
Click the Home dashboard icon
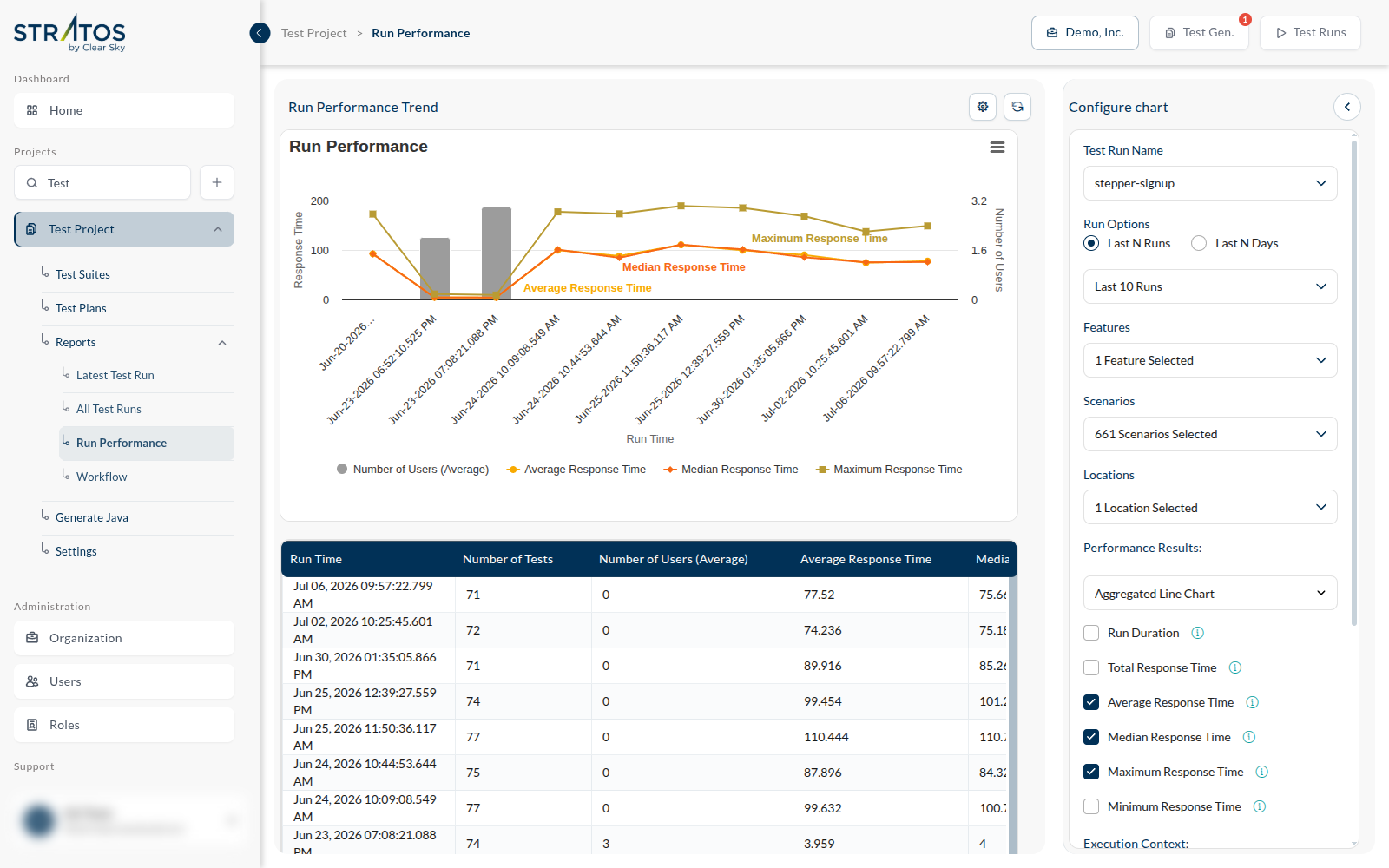pyautogui.click(x=32, y=110)
